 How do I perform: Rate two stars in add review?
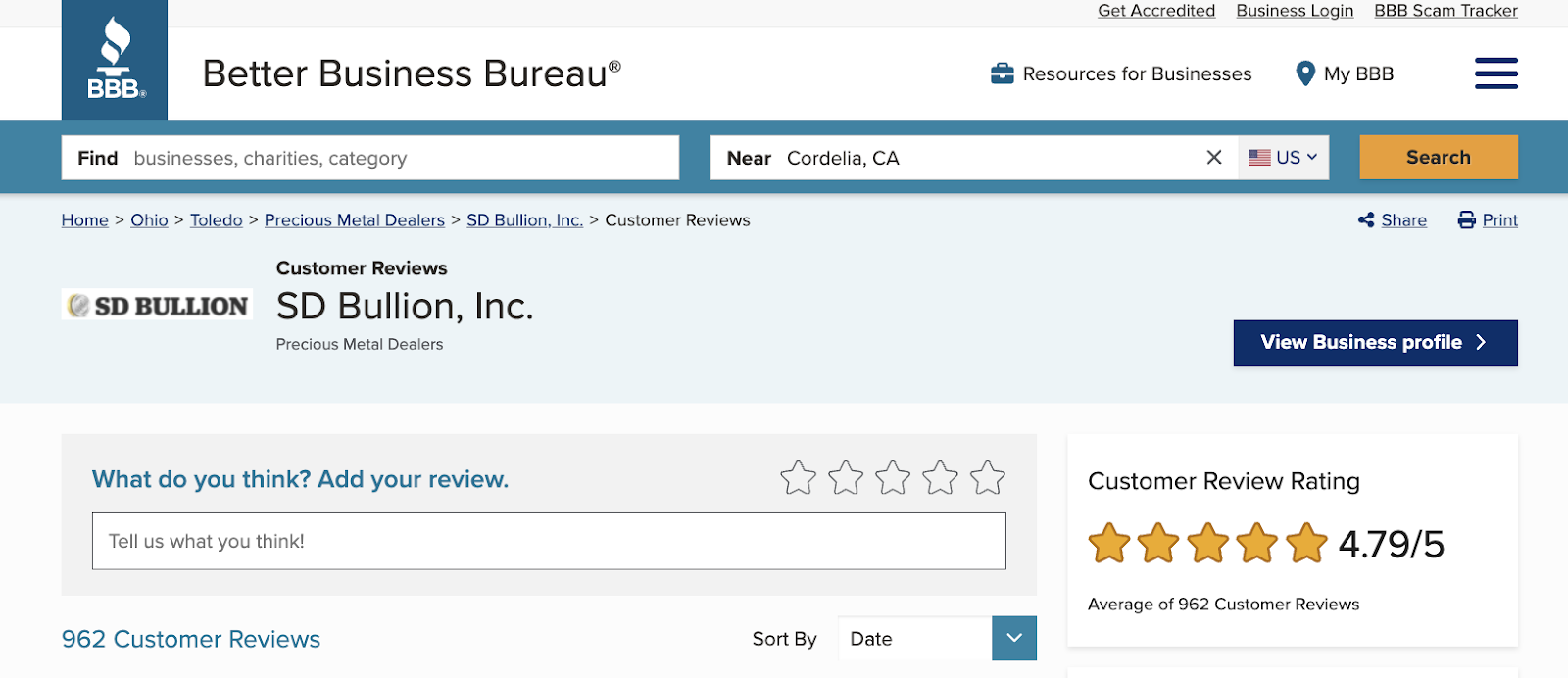[x=846, y=478]
